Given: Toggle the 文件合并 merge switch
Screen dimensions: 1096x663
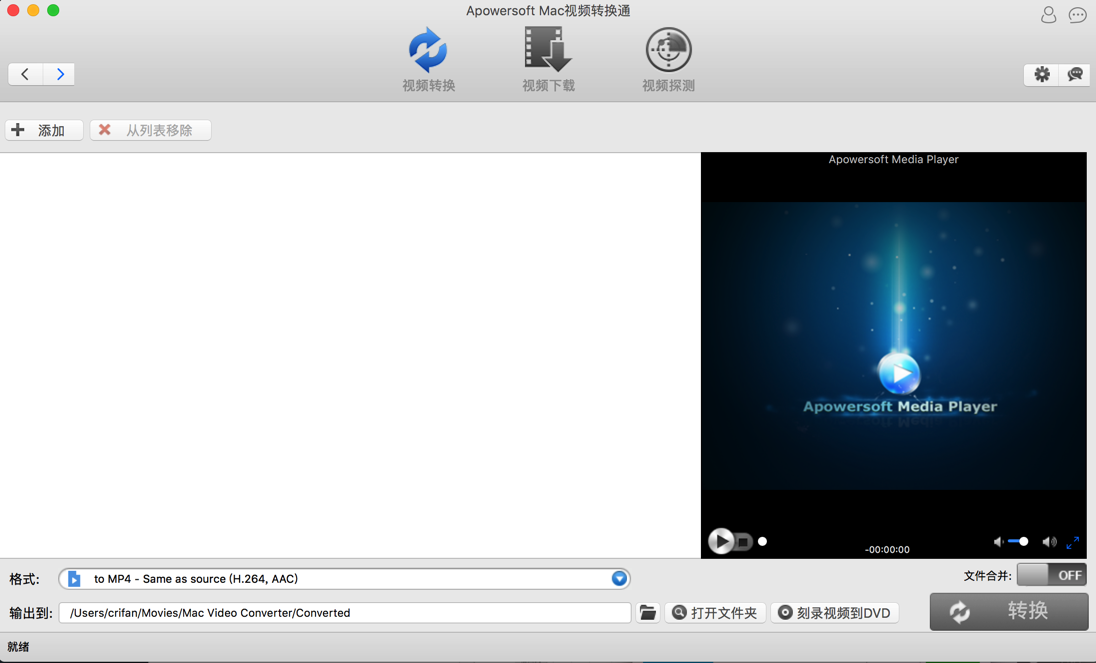Looking at the screenshot, I should (x=1051, y=575).
